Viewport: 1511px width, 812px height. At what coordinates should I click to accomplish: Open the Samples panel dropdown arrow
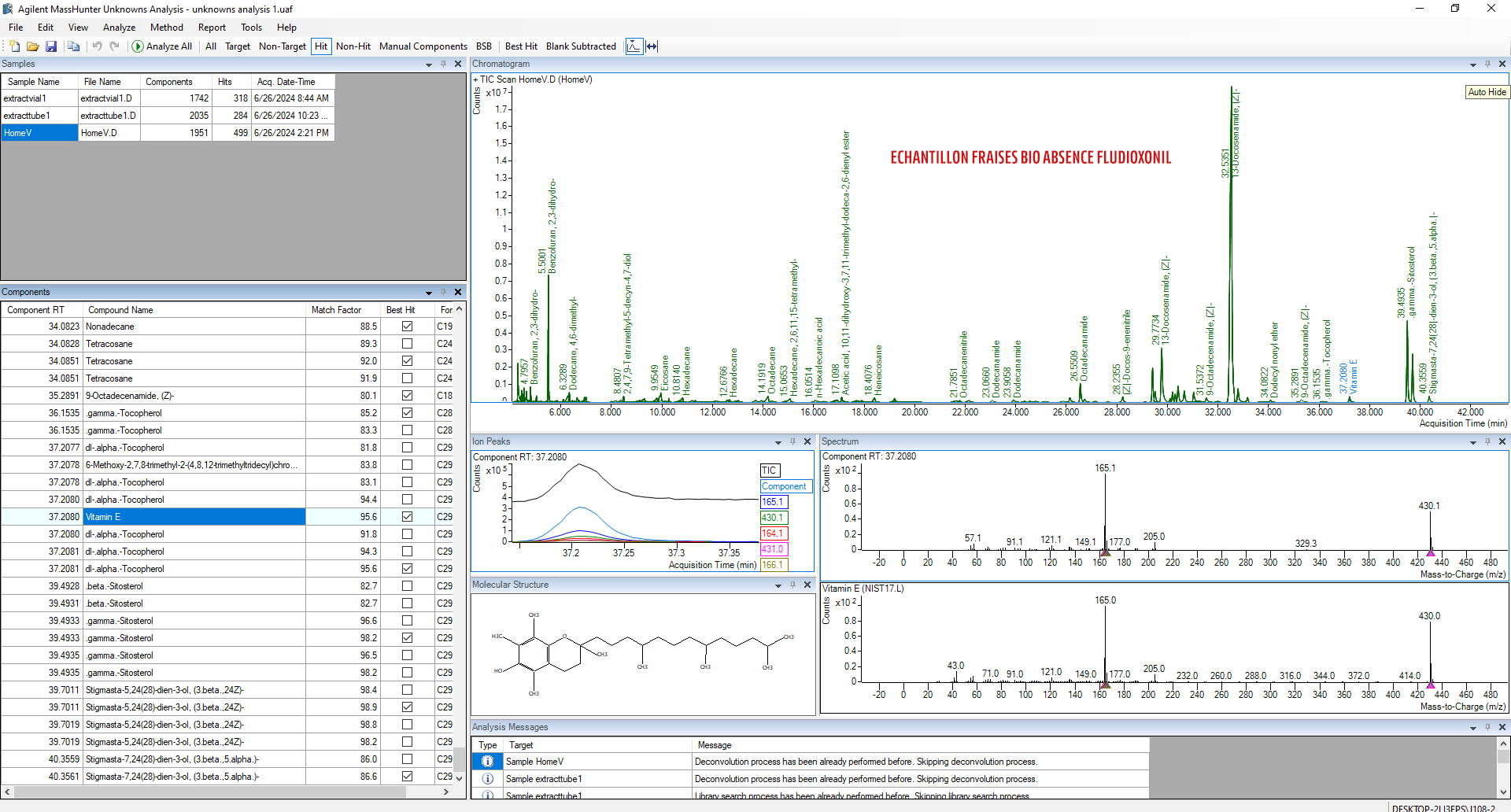pos(429,65)
